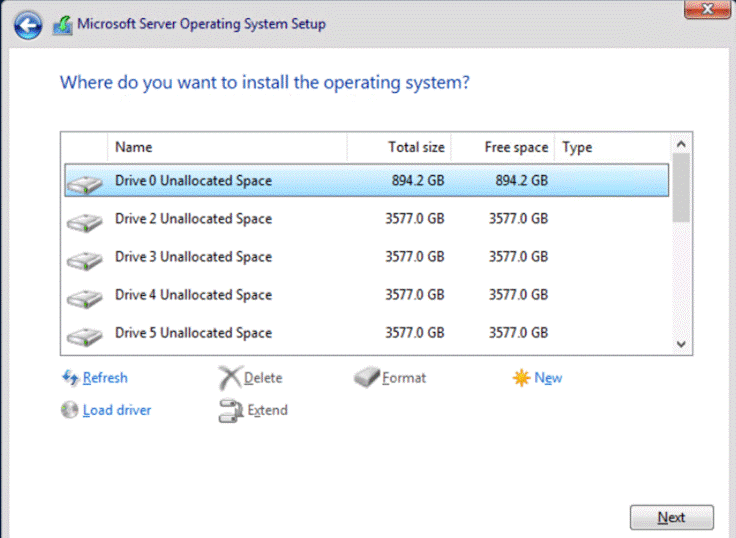The image size is (736, 538).
Task: Click the Extend partition icon
Action: coord(230,410)
